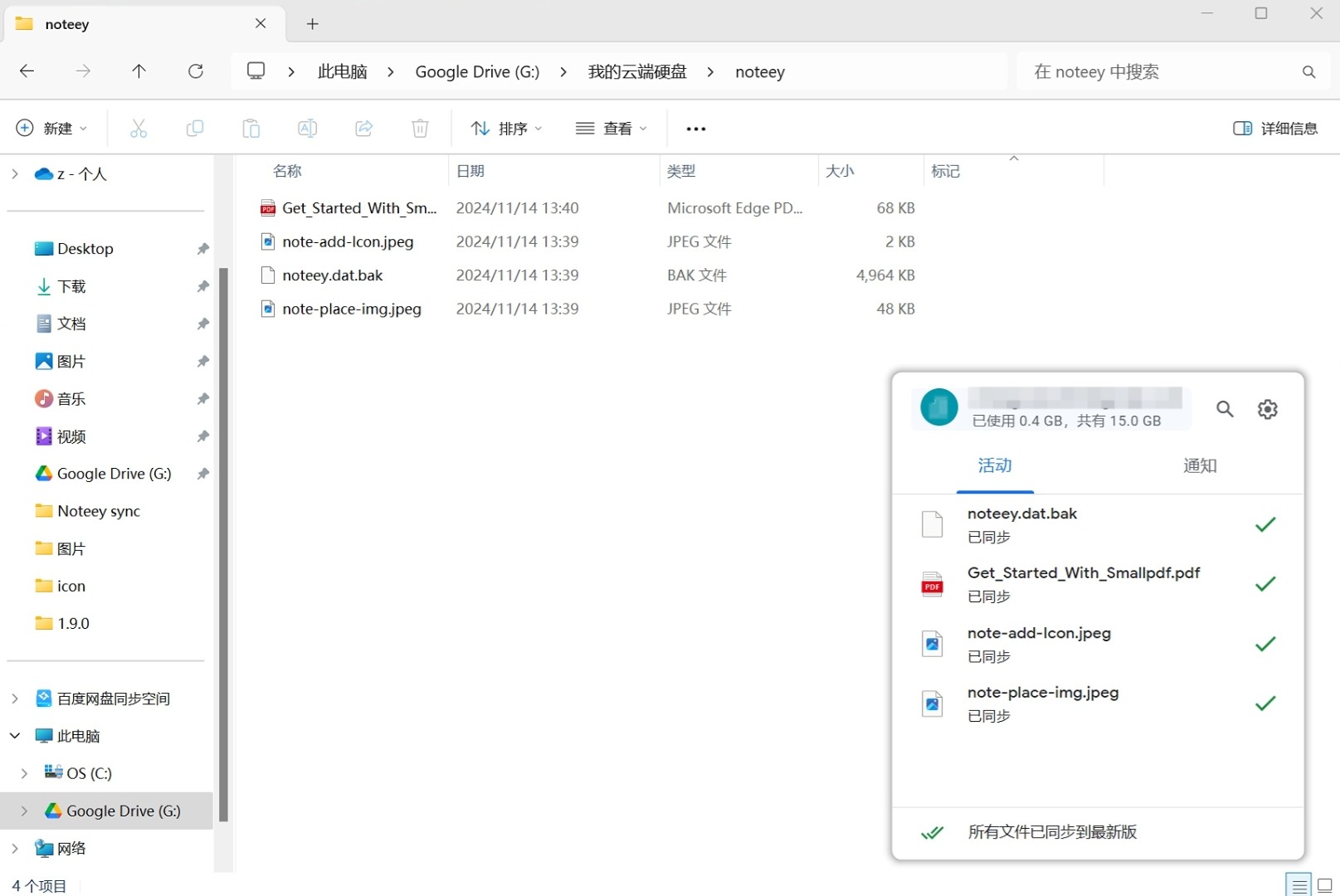The image size is (1340, 896).
Task: Sort by the 类型 column header
Action: (x=681, y=171)
